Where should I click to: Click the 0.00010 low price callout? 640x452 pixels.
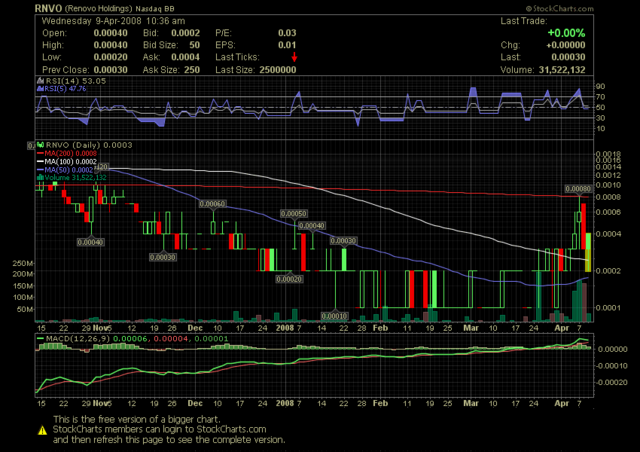pyautogui.click(x=334, y=316)
